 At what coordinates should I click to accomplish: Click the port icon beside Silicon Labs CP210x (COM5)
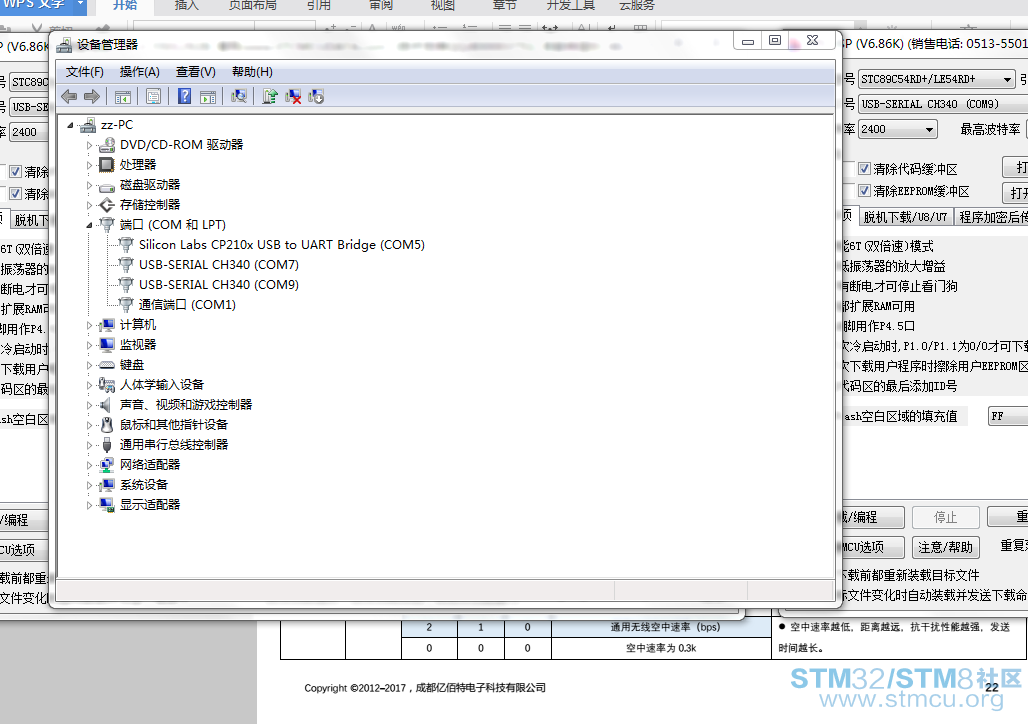tap(126, 245)
